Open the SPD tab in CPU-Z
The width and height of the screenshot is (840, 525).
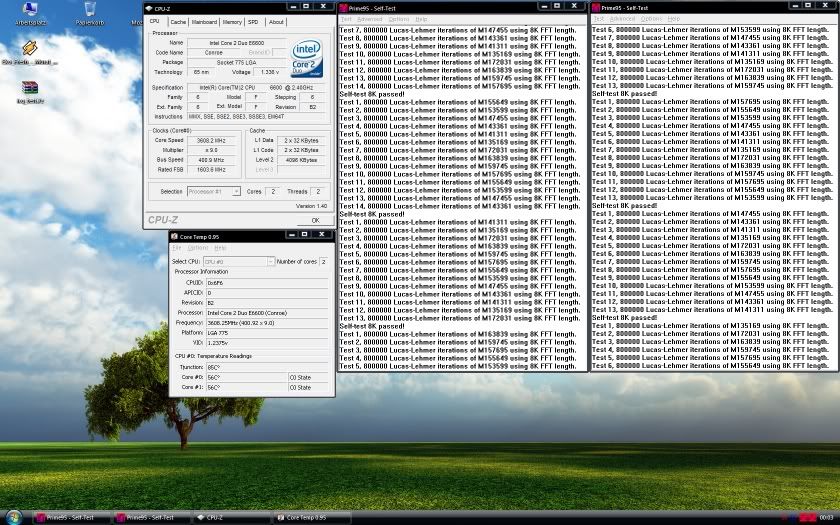253,22
